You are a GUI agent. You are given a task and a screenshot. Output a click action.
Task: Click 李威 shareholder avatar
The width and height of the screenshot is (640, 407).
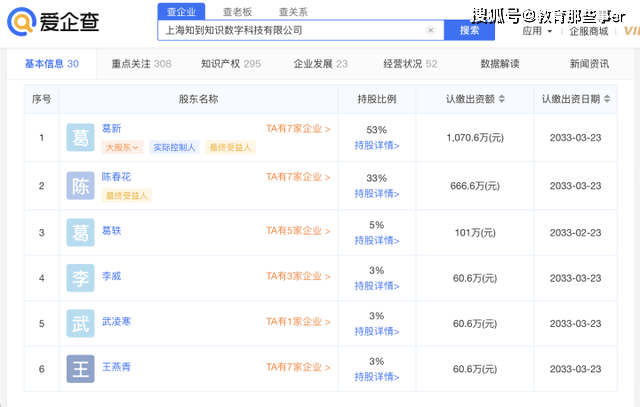pos(81,277)
